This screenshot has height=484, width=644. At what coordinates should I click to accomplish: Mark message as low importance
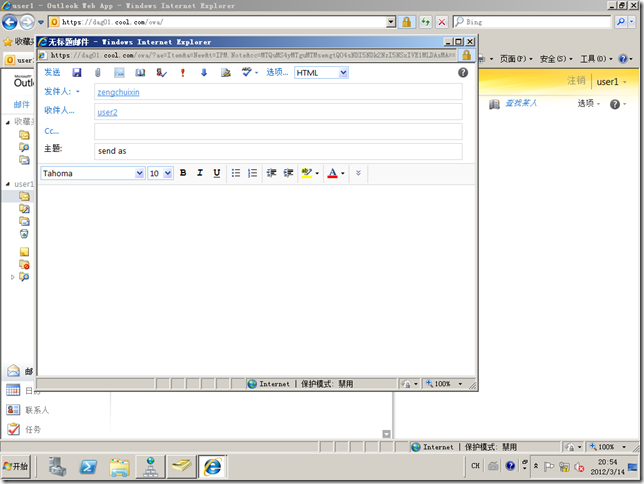(x=204, y=73)
